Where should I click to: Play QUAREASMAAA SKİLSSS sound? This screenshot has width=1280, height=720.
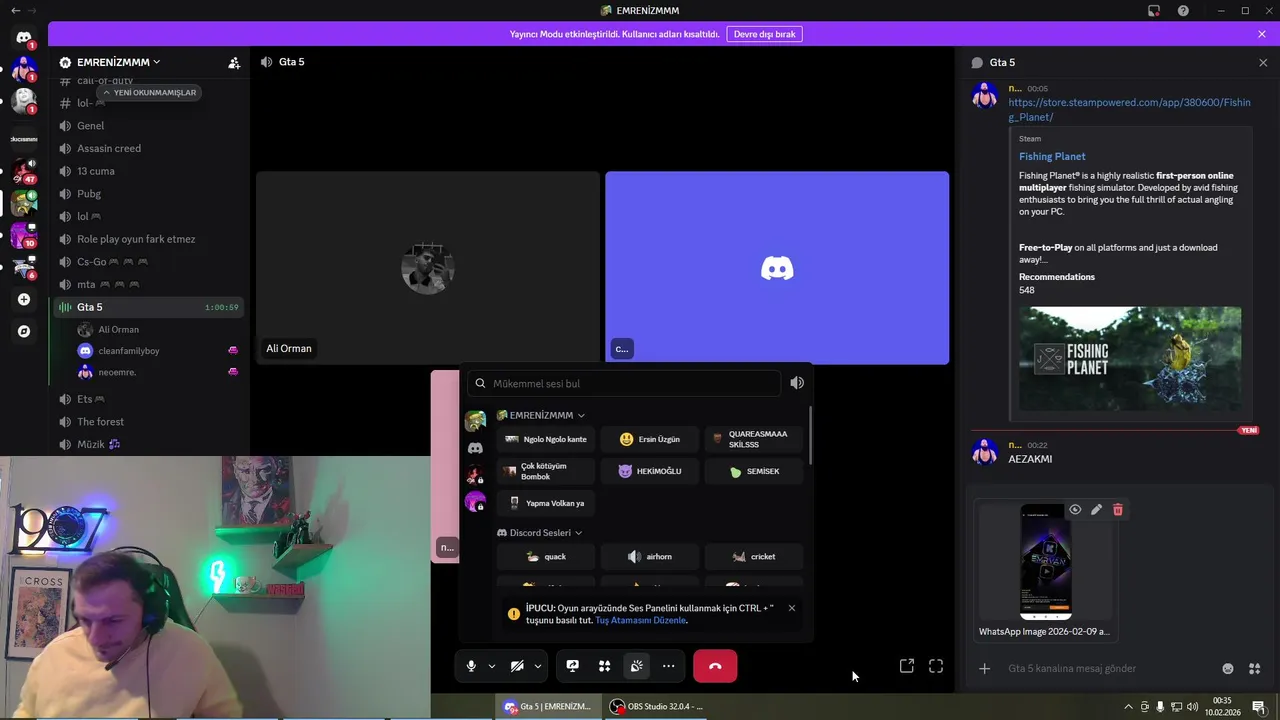(x=754, y=439)
